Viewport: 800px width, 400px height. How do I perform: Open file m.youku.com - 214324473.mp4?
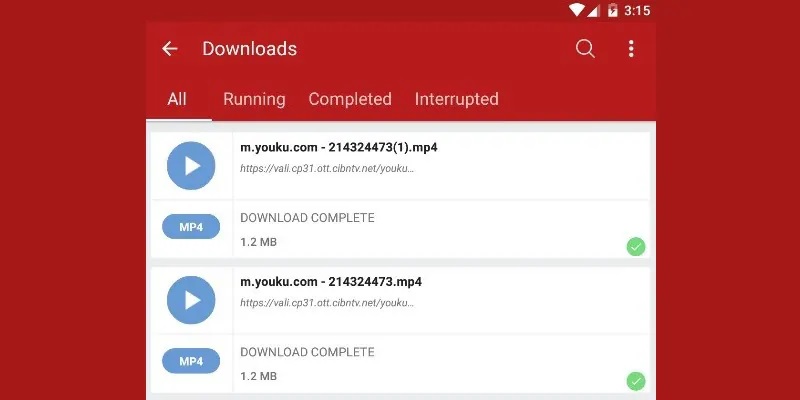click(x=331, y=282)
